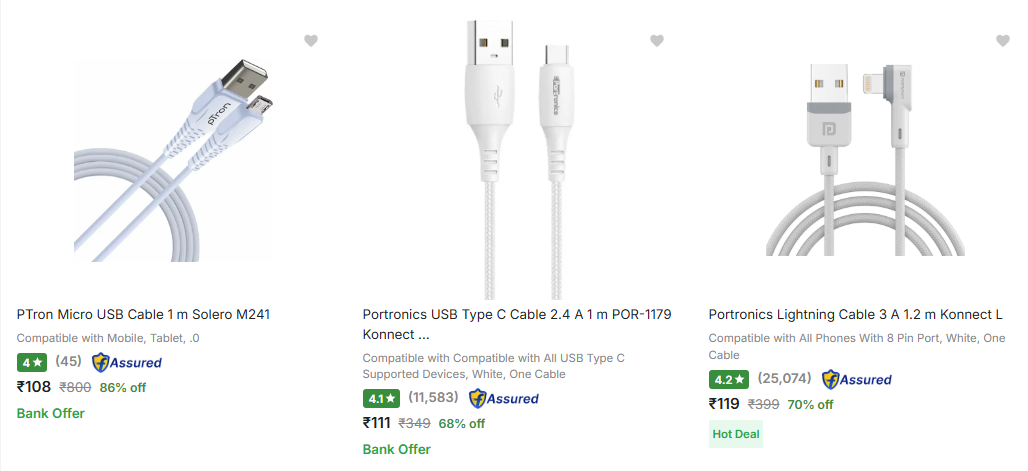Click the Assured badge on PTron cable
The image size is (1028, 471).
[127, 362]
